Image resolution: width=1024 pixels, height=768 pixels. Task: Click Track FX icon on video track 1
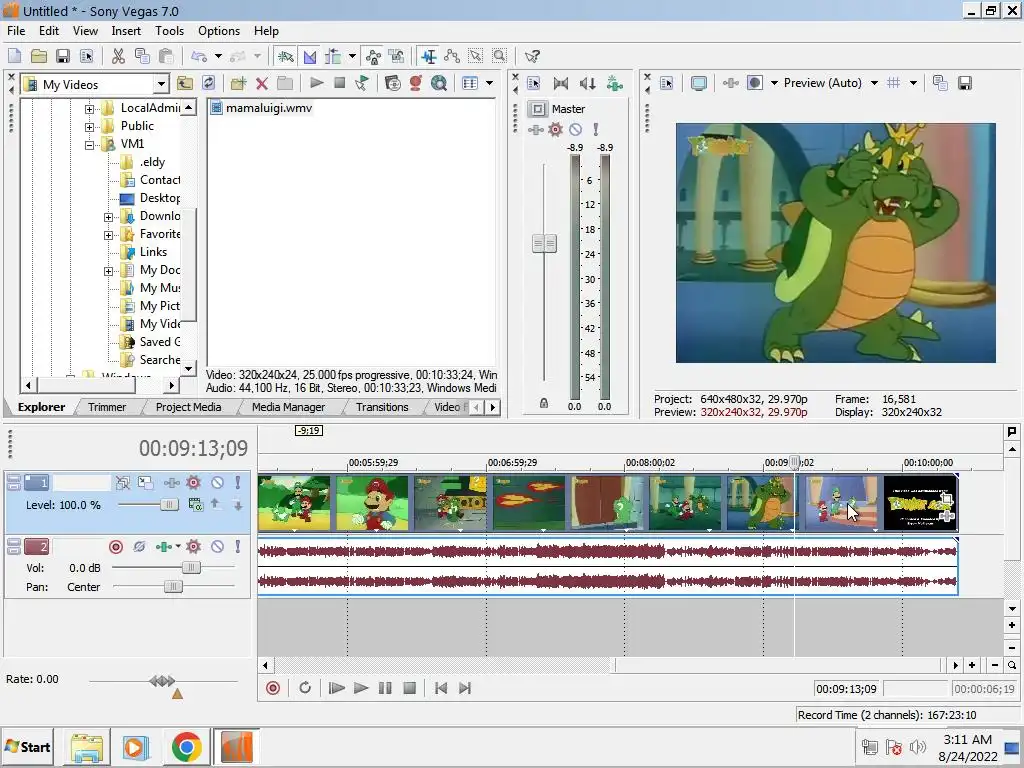click(193, 483)
